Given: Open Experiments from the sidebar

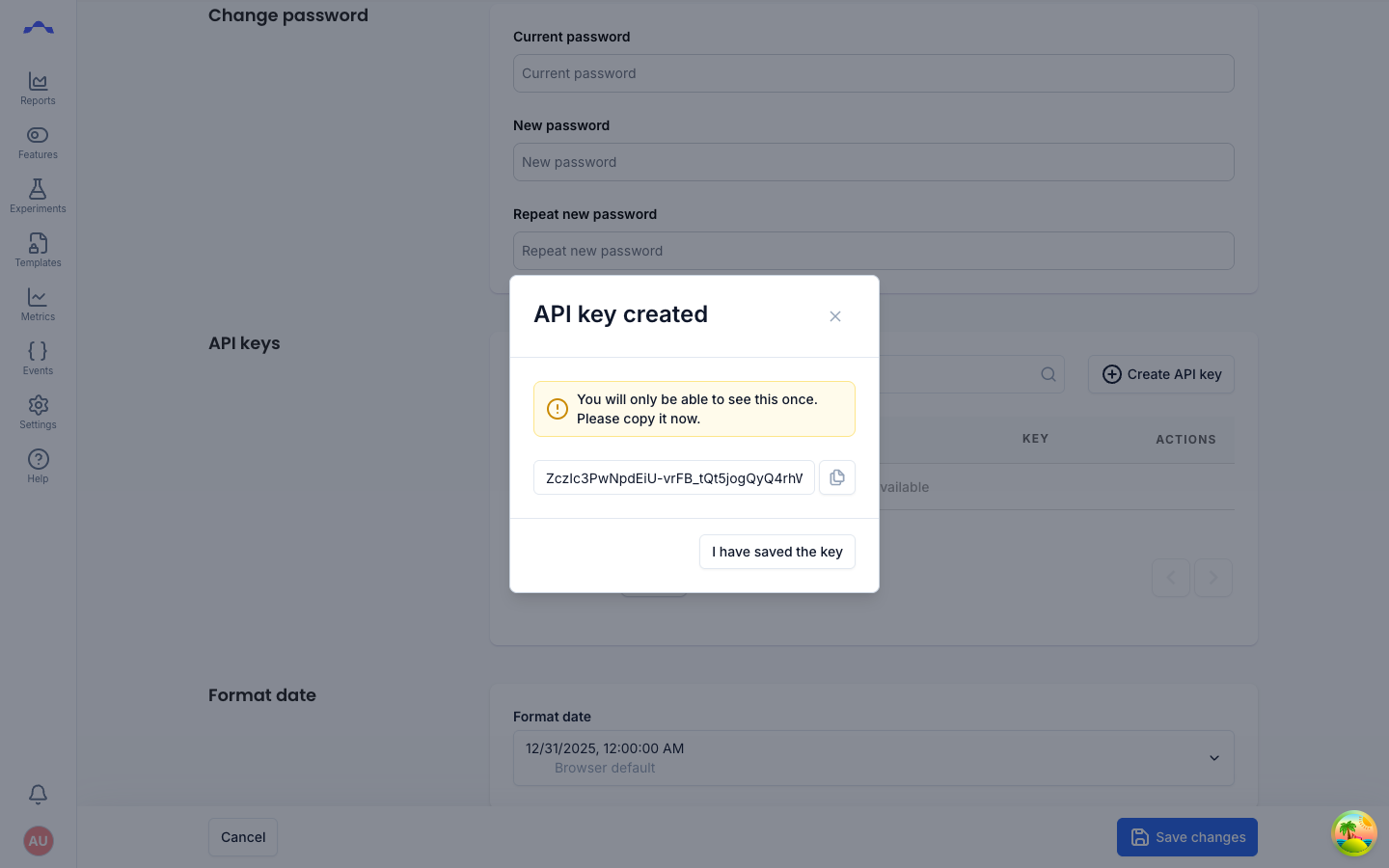Looking at the screenshot, I should tap(38, 197).
